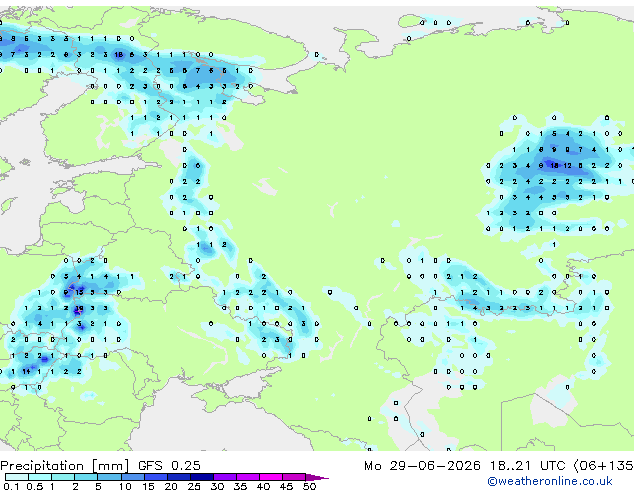Click the legend tick label "50"
The height and width of the screenshot is (490, 634).
coord(309,486)
